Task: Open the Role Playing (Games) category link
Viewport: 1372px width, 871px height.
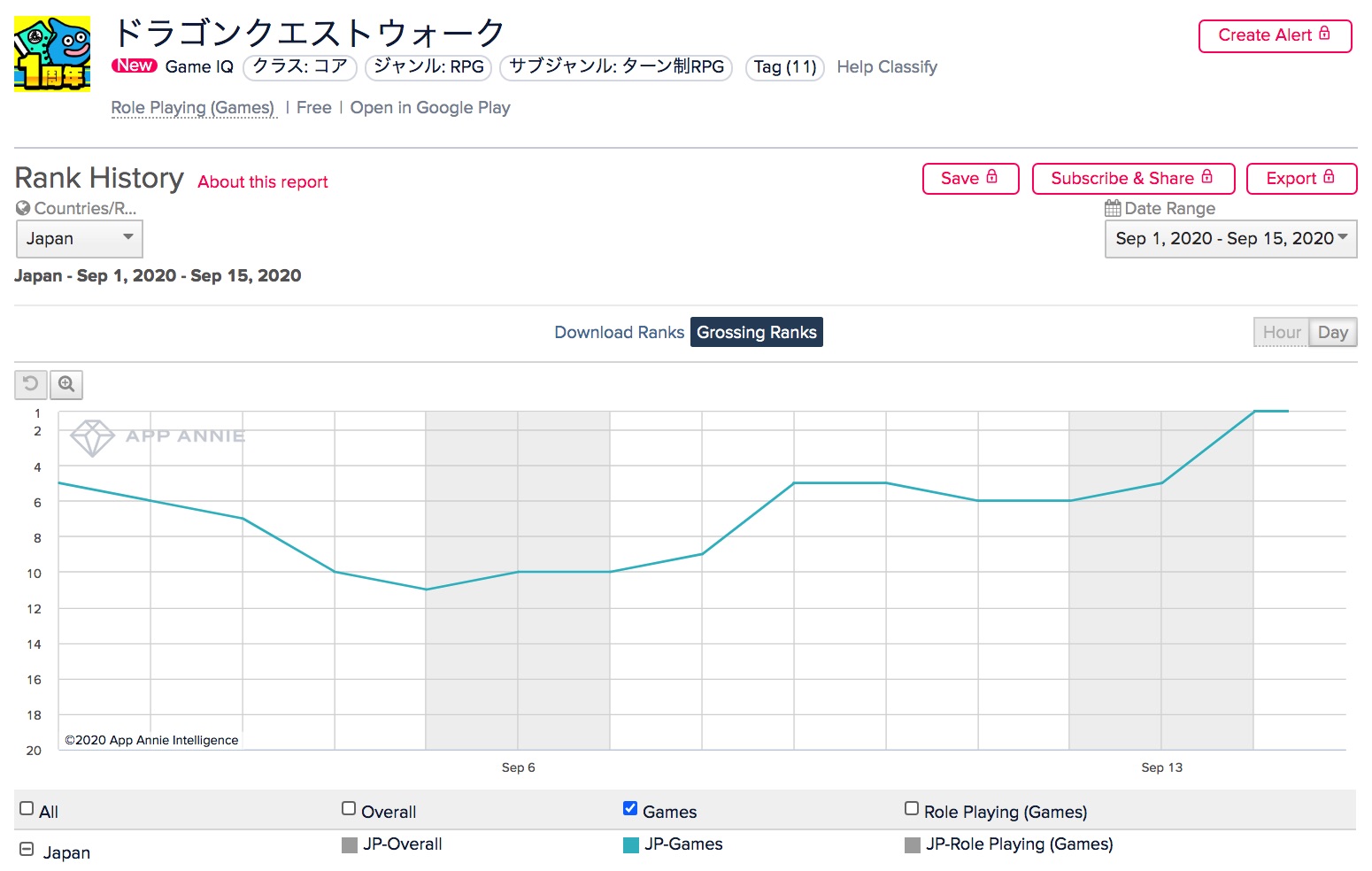Action: 193,108
